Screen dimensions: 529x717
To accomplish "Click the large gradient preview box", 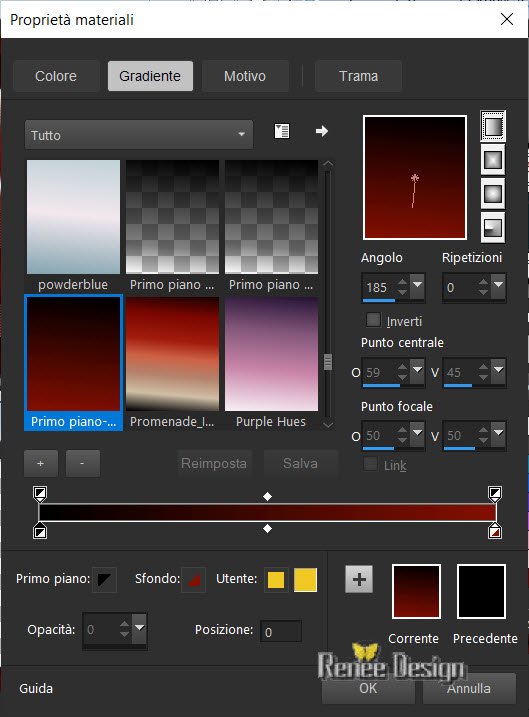I will tap(415, 177).
